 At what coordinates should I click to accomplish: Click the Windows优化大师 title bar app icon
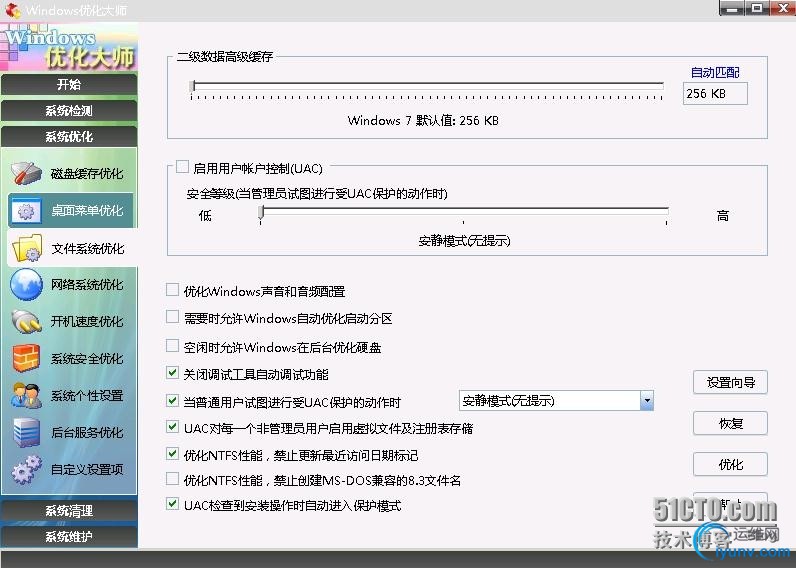coord(12,10)
